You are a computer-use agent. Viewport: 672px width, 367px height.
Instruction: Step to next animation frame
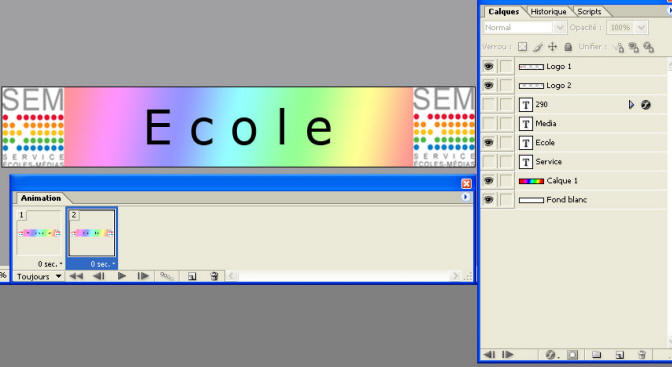143,276
